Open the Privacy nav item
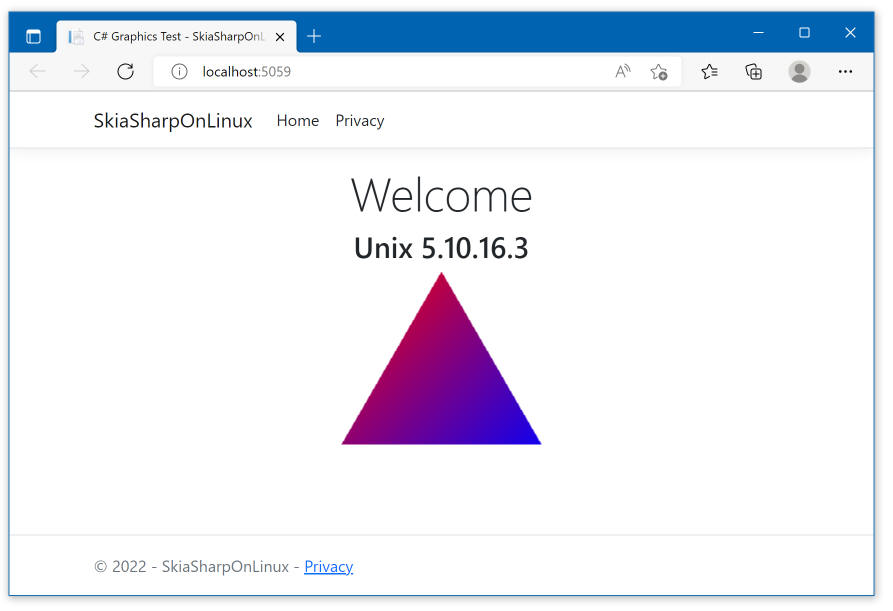 click(x=359, y=121)
